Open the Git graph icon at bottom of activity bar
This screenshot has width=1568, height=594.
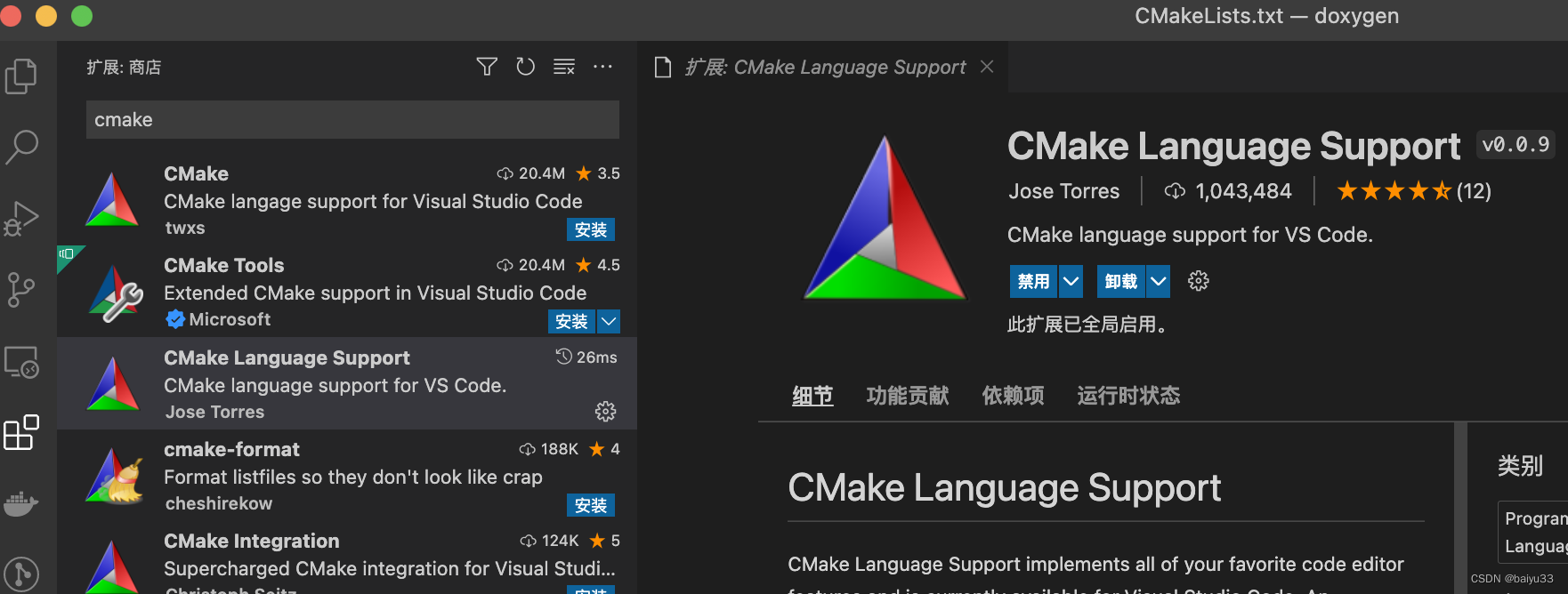click(21, 574)
